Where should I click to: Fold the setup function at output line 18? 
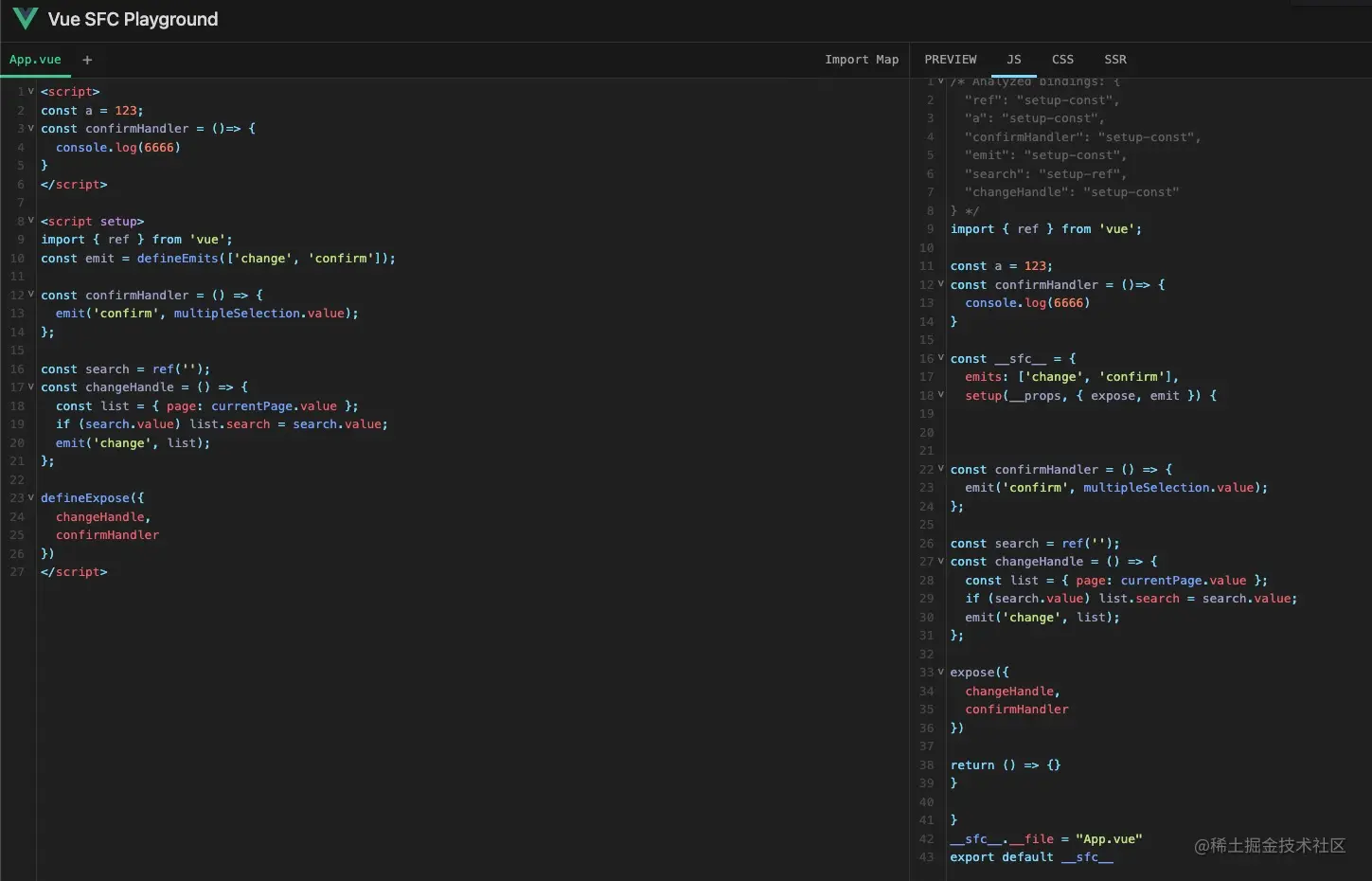tap(940, 395)
